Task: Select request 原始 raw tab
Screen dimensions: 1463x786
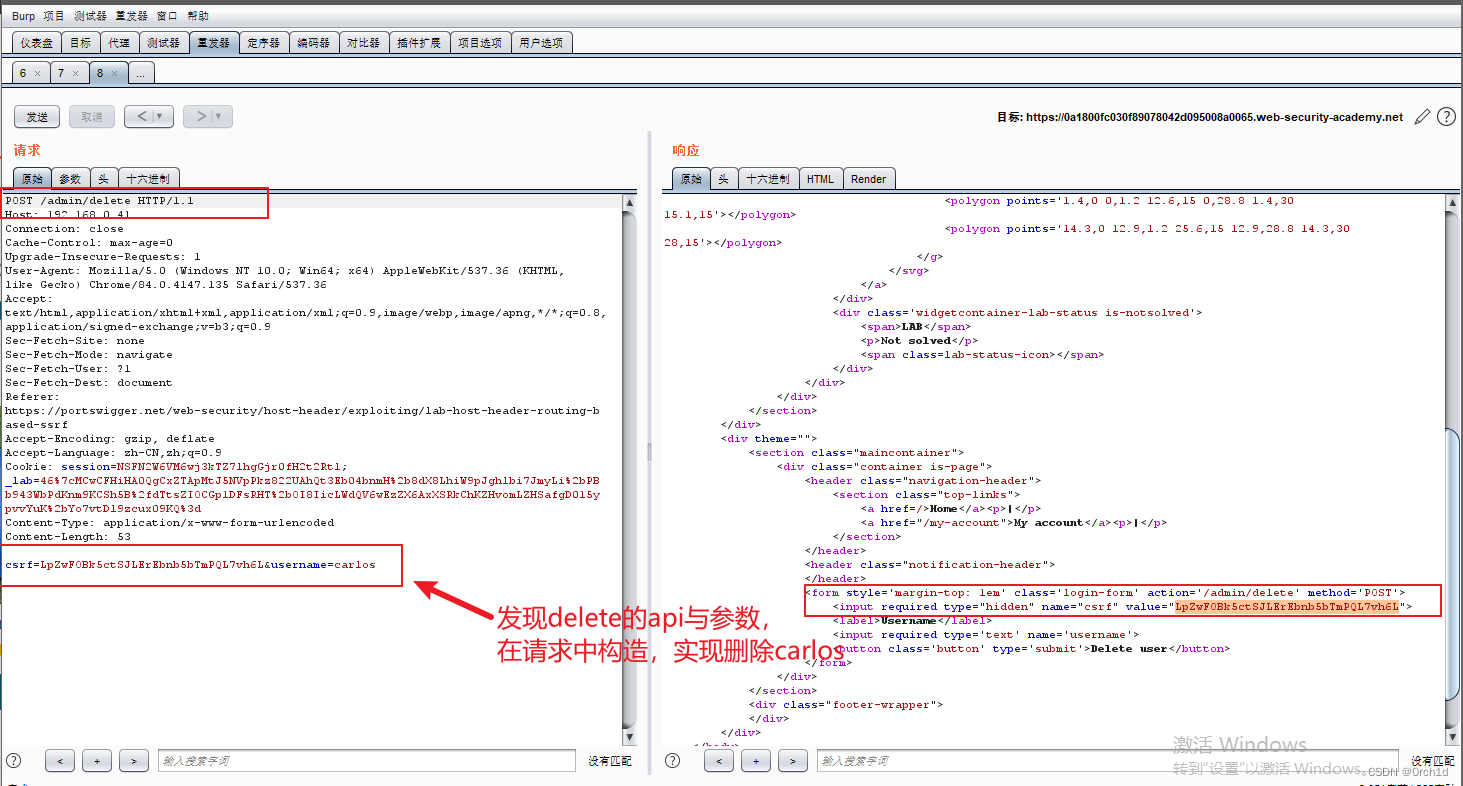Action: coord(33,179)
